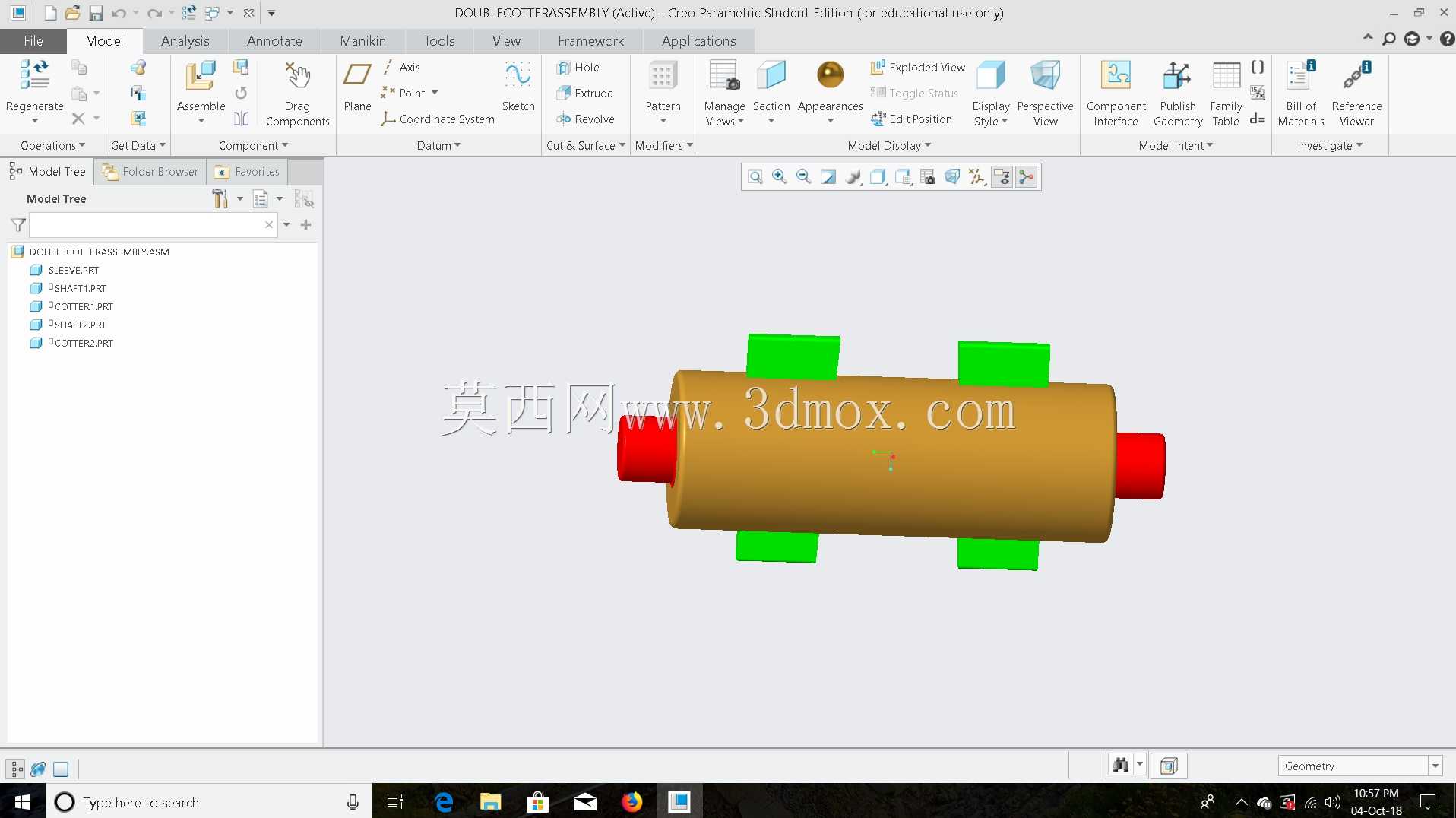
Task: Toggle the model tree show/hide icon
Action: 303,199
